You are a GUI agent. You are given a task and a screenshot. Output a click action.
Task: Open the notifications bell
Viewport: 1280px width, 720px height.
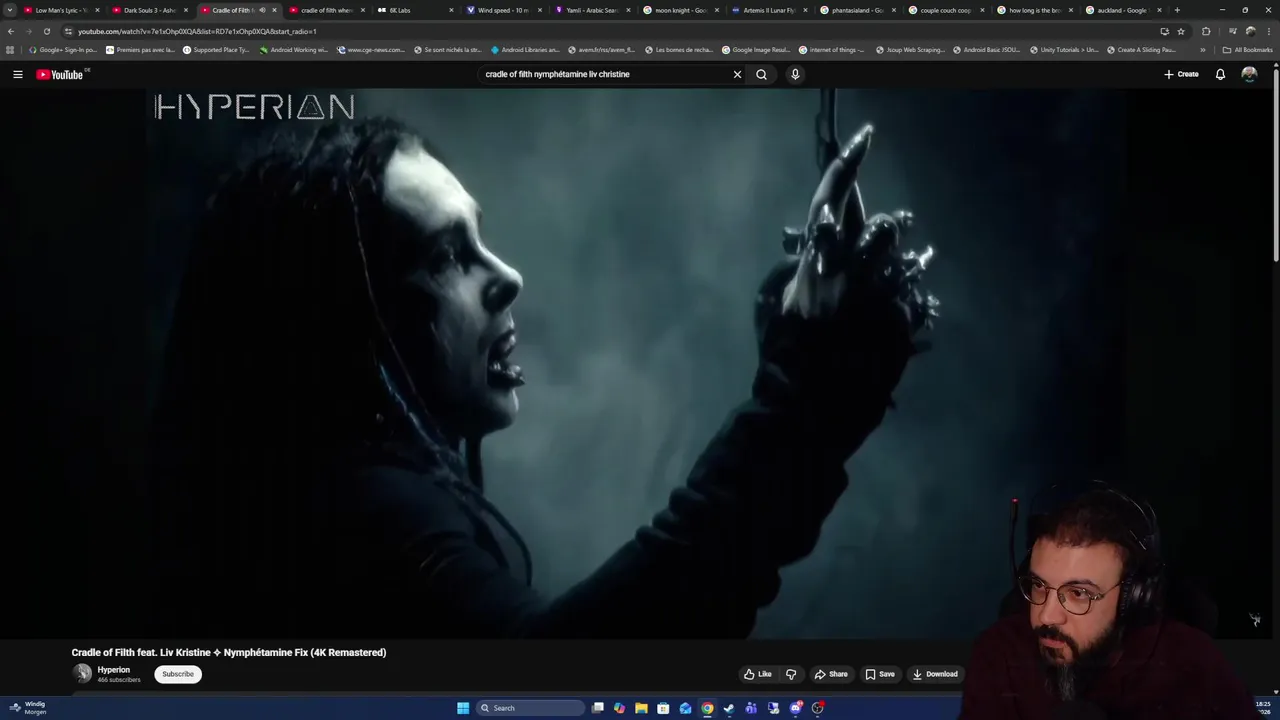click(1220, 74)
